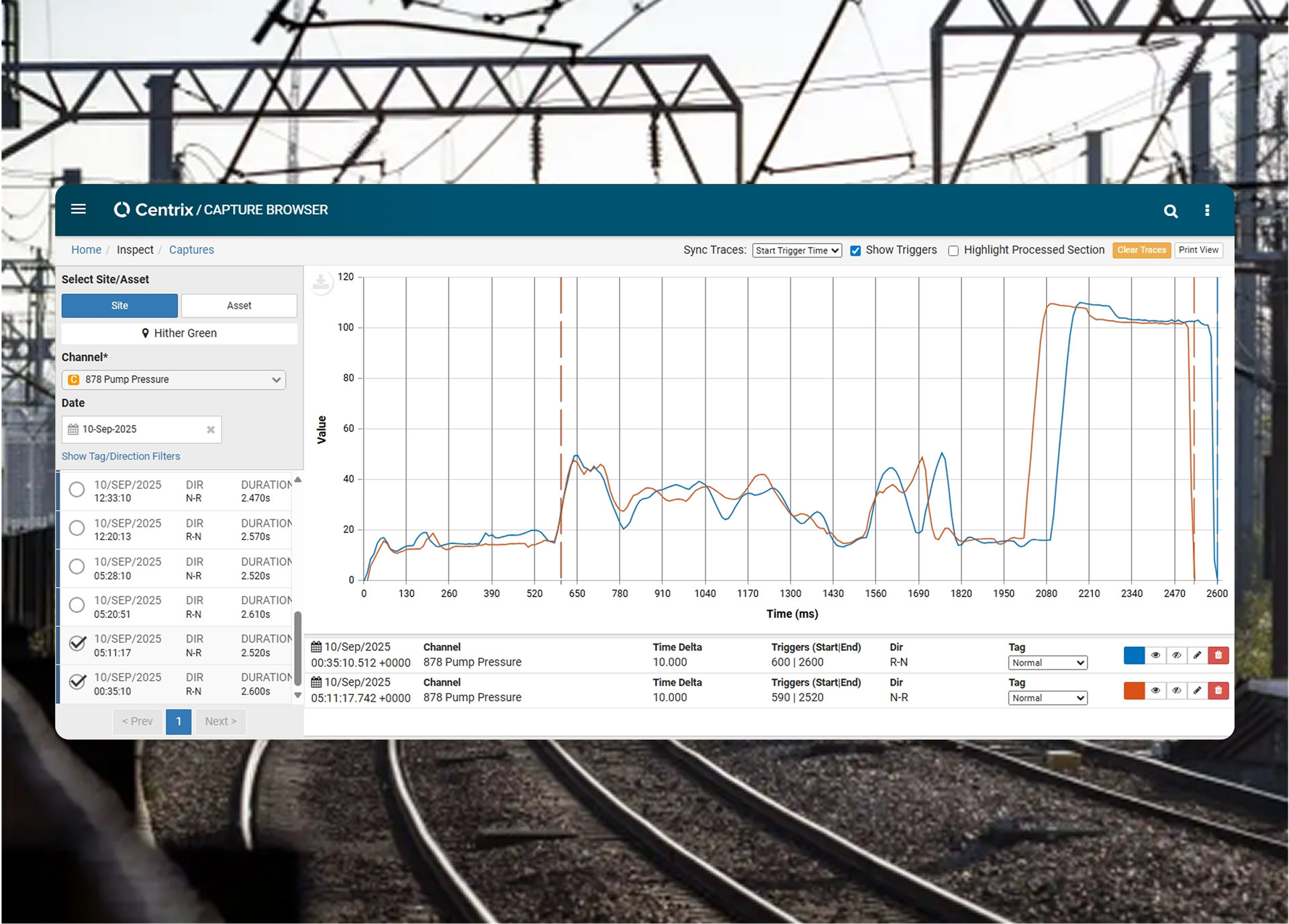Click the eye icon on the orange trace row
The image size is (1289, 924).
click(1155, 690)
